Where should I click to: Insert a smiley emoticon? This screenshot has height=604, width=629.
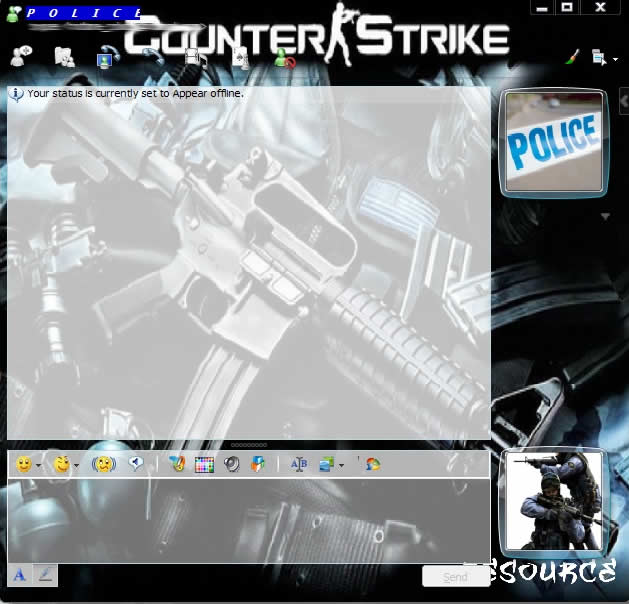(24, 464)
